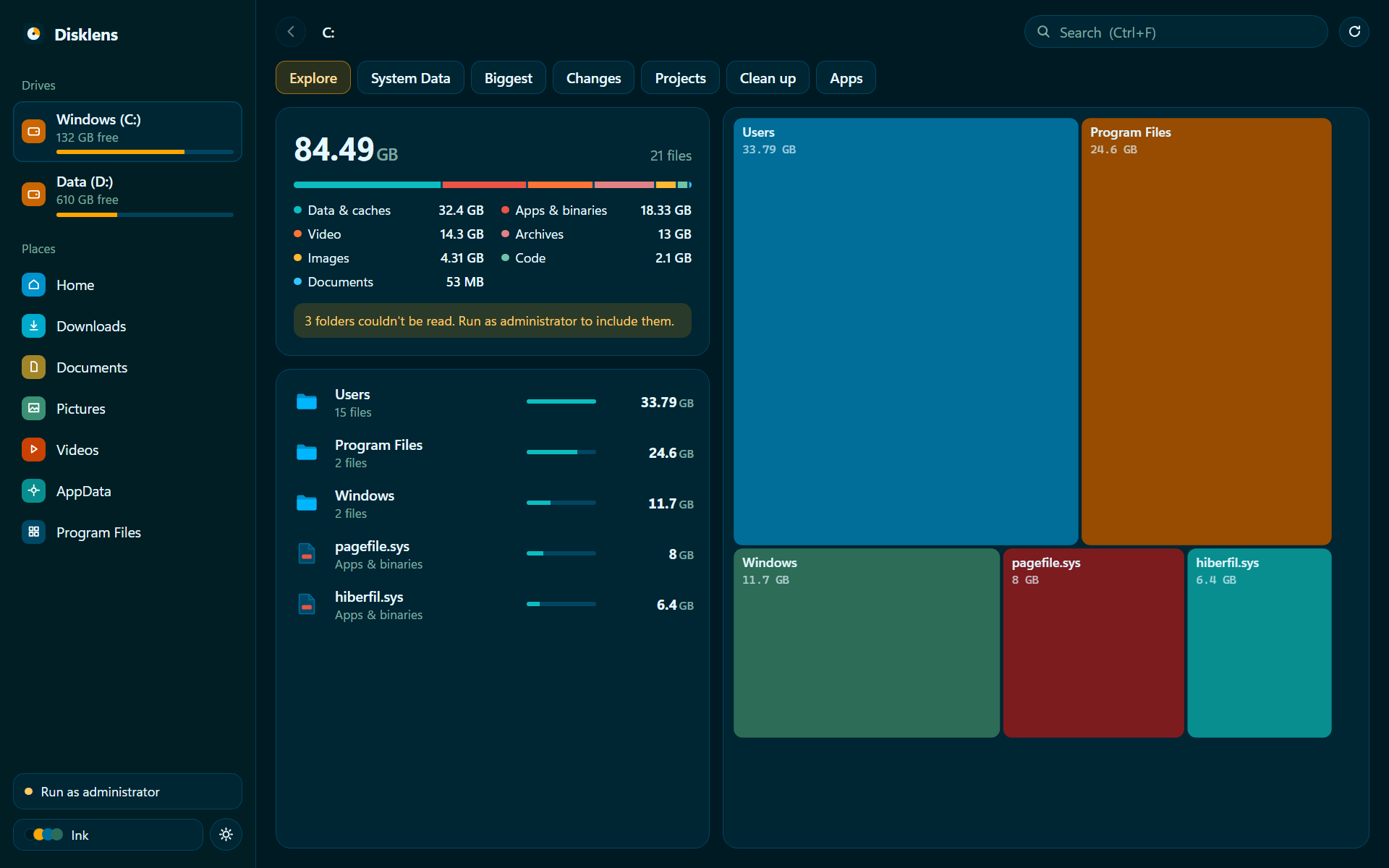
Task: Open the Program Files row, 24.6 GB
Action: (x=493, y=453)
